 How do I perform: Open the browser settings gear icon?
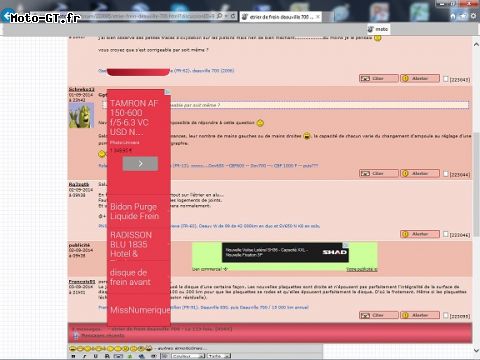pyautogui.click(x=473, y=16)
